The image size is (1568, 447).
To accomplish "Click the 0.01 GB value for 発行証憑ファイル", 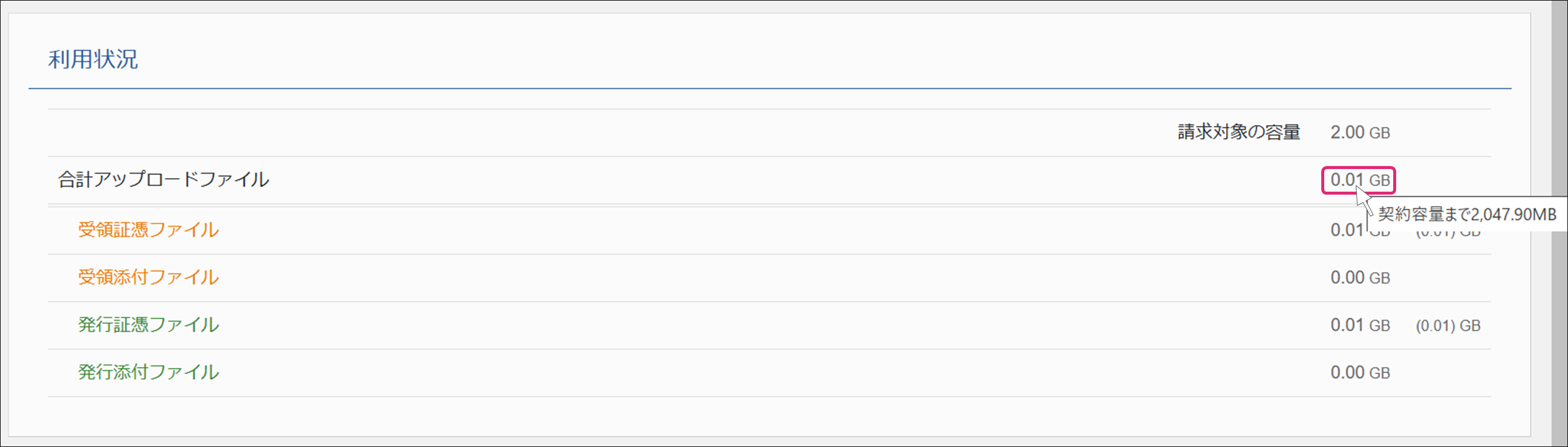I will point(1360,325).
